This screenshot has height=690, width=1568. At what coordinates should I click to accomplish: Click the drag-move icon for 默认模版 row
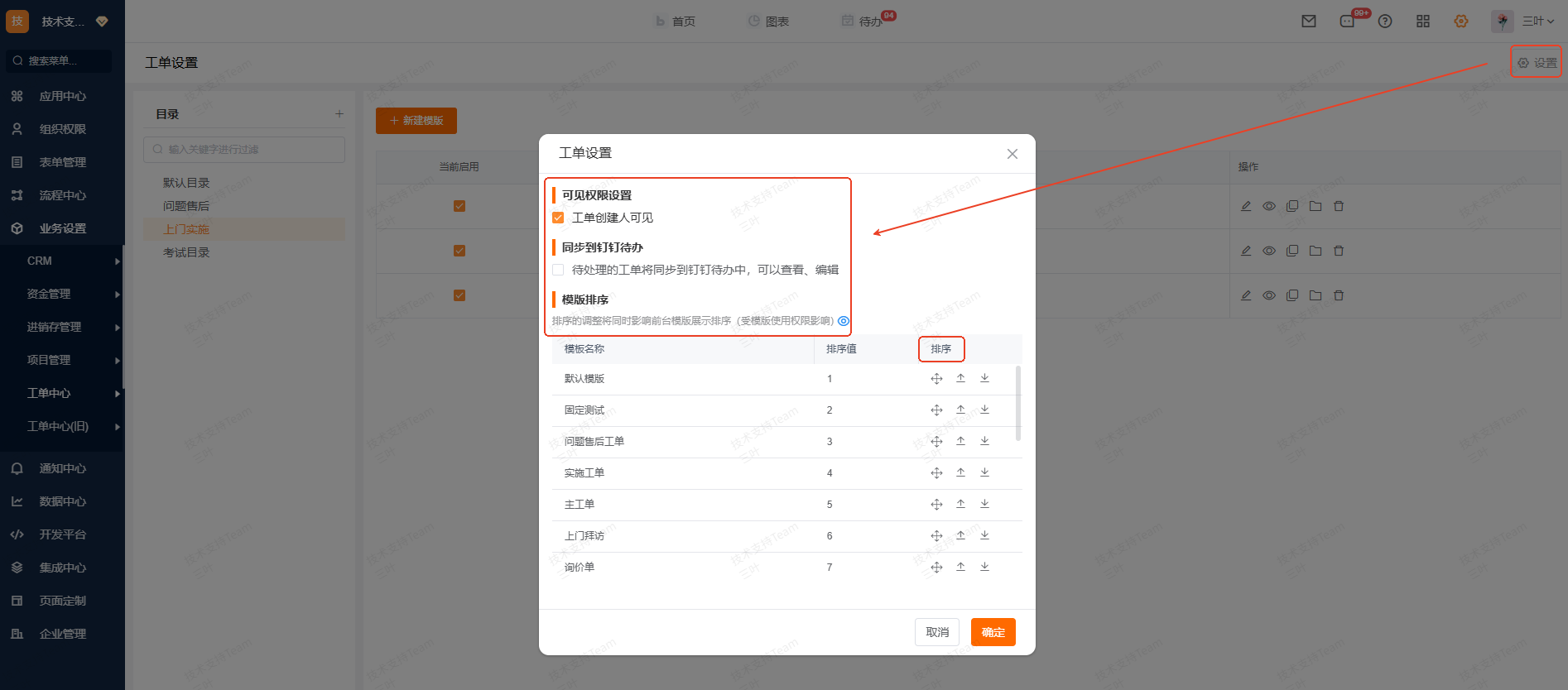pos(936,379)
